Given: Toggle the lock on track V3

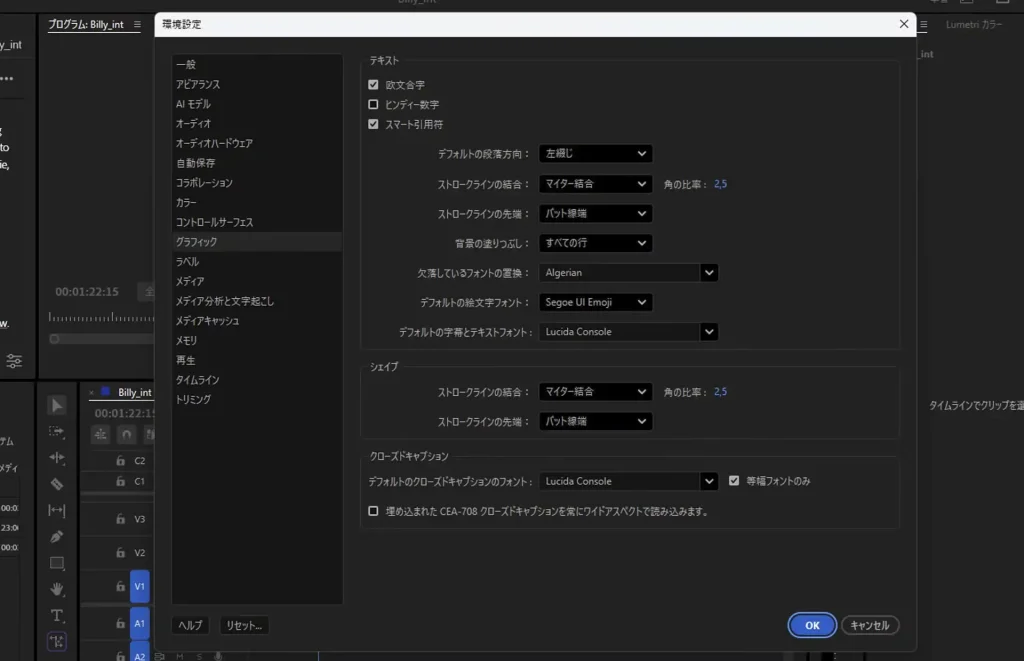Looking at the screenshot, I should (x=120, y=520).
